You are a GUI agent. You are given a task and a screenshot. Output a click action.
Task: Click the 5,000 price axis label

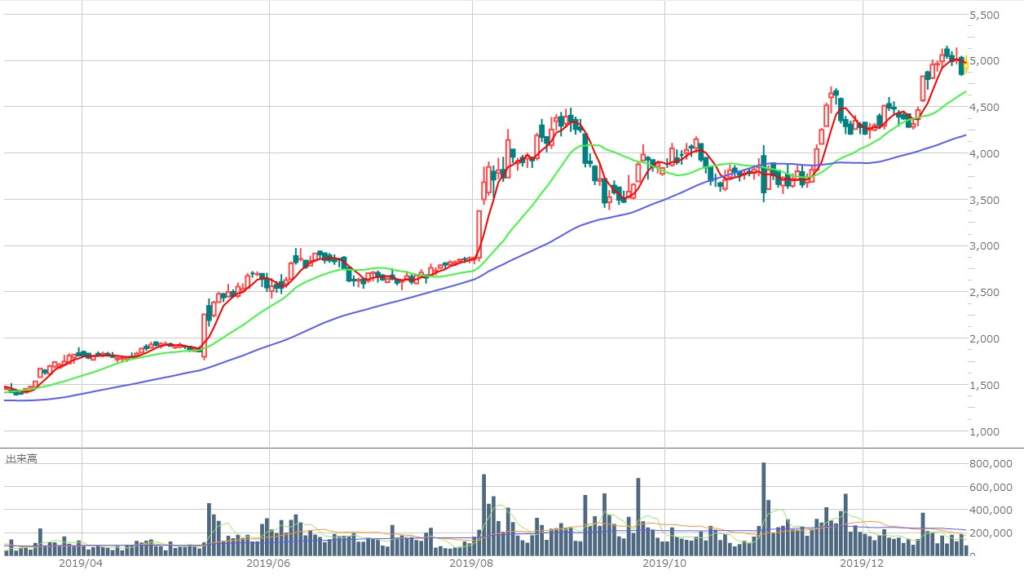tap(984, 61)
